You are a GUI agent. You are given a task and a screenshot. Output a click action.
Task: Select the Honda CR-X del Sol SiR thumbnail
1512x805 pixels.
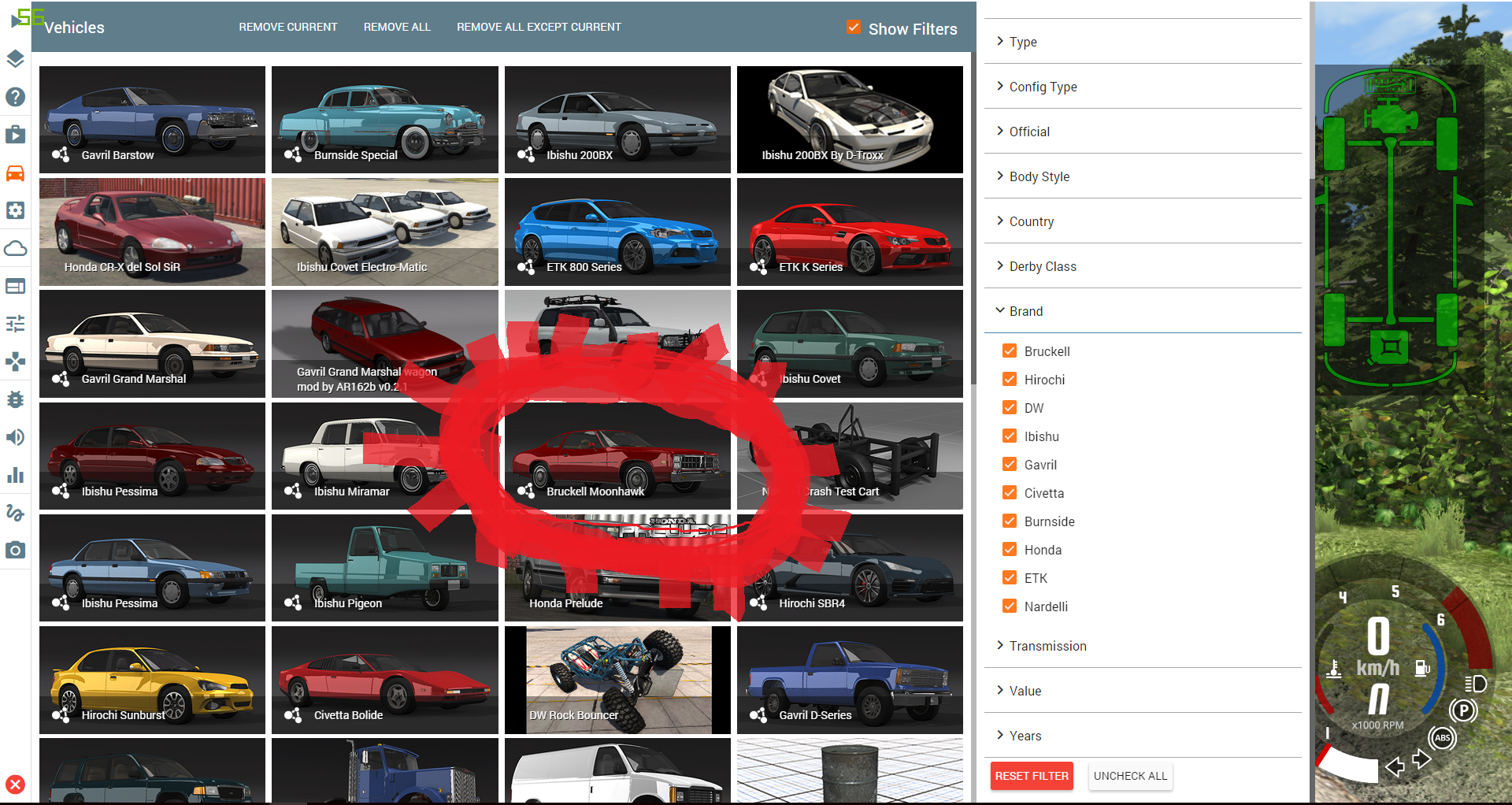pyautogui.click(x=152, y=232)
